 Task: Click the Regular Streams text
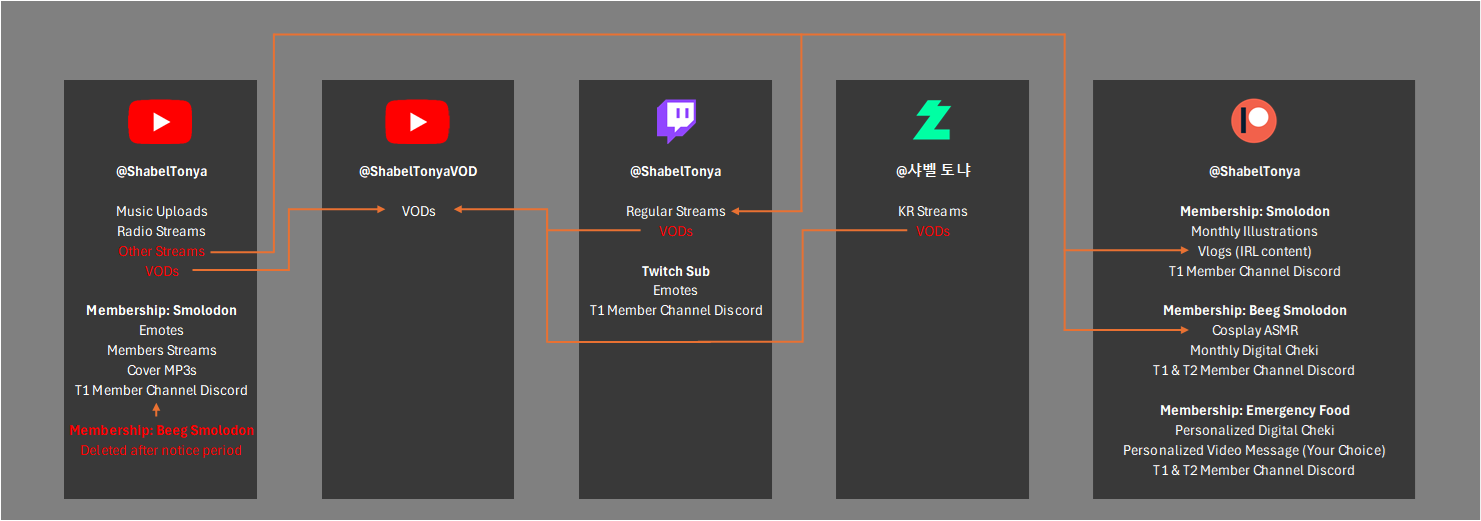[676, 211]
